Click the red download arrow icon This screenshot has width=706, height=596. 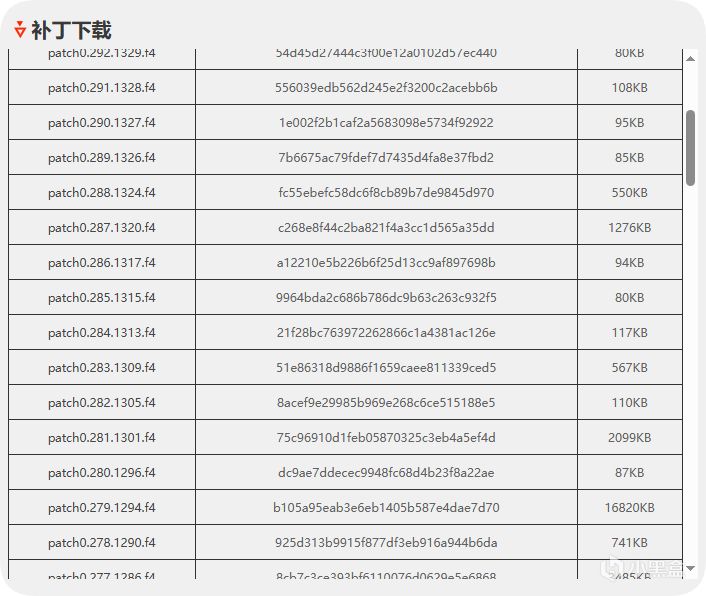[20, 29]
